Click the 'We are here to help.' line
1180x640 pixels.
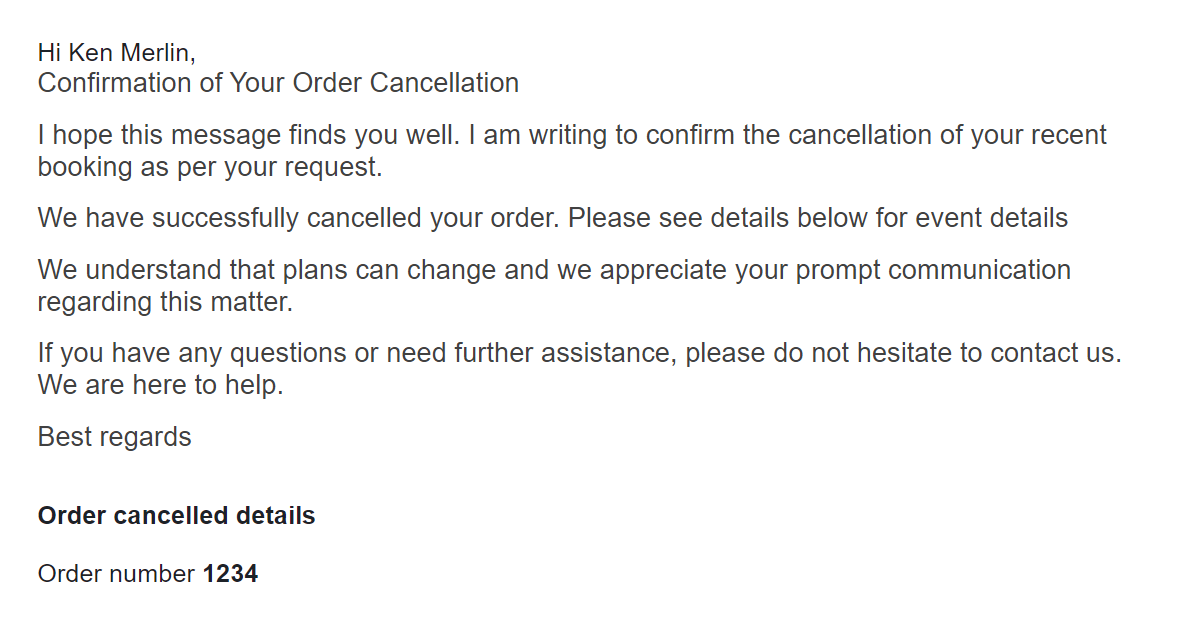[x=160, y=385]
